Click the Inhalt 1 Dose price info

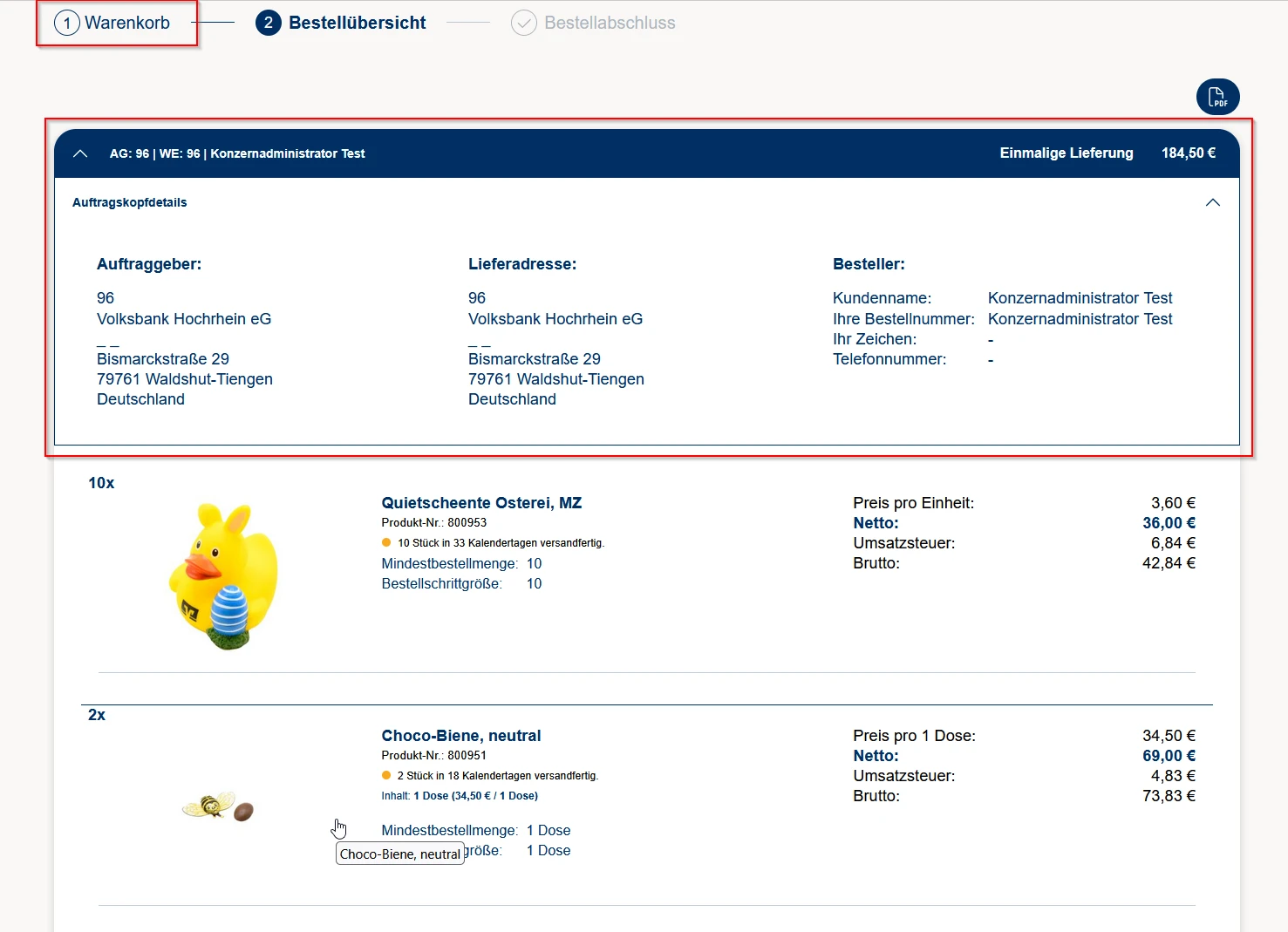(460, 796)
